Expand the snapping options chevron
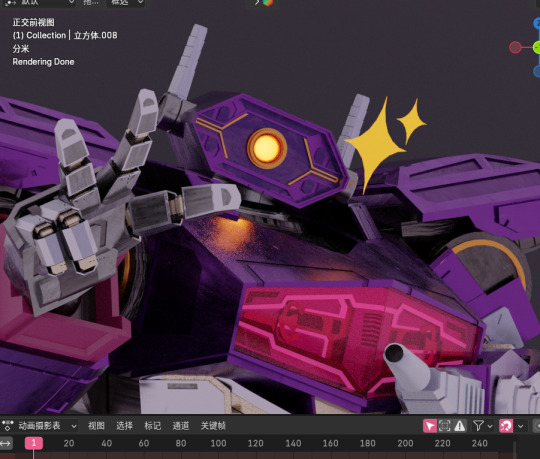 point(520,426)
